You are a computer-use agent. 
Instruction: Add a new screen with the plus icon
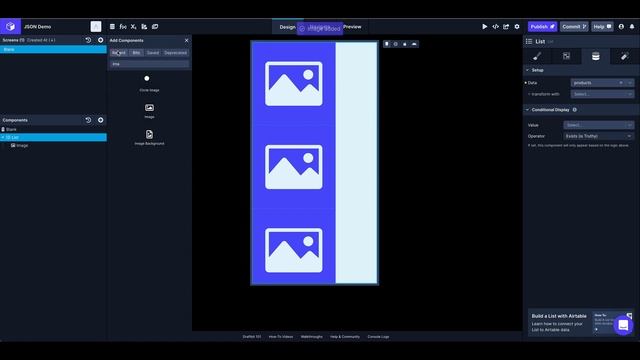[x=100, y=40]
